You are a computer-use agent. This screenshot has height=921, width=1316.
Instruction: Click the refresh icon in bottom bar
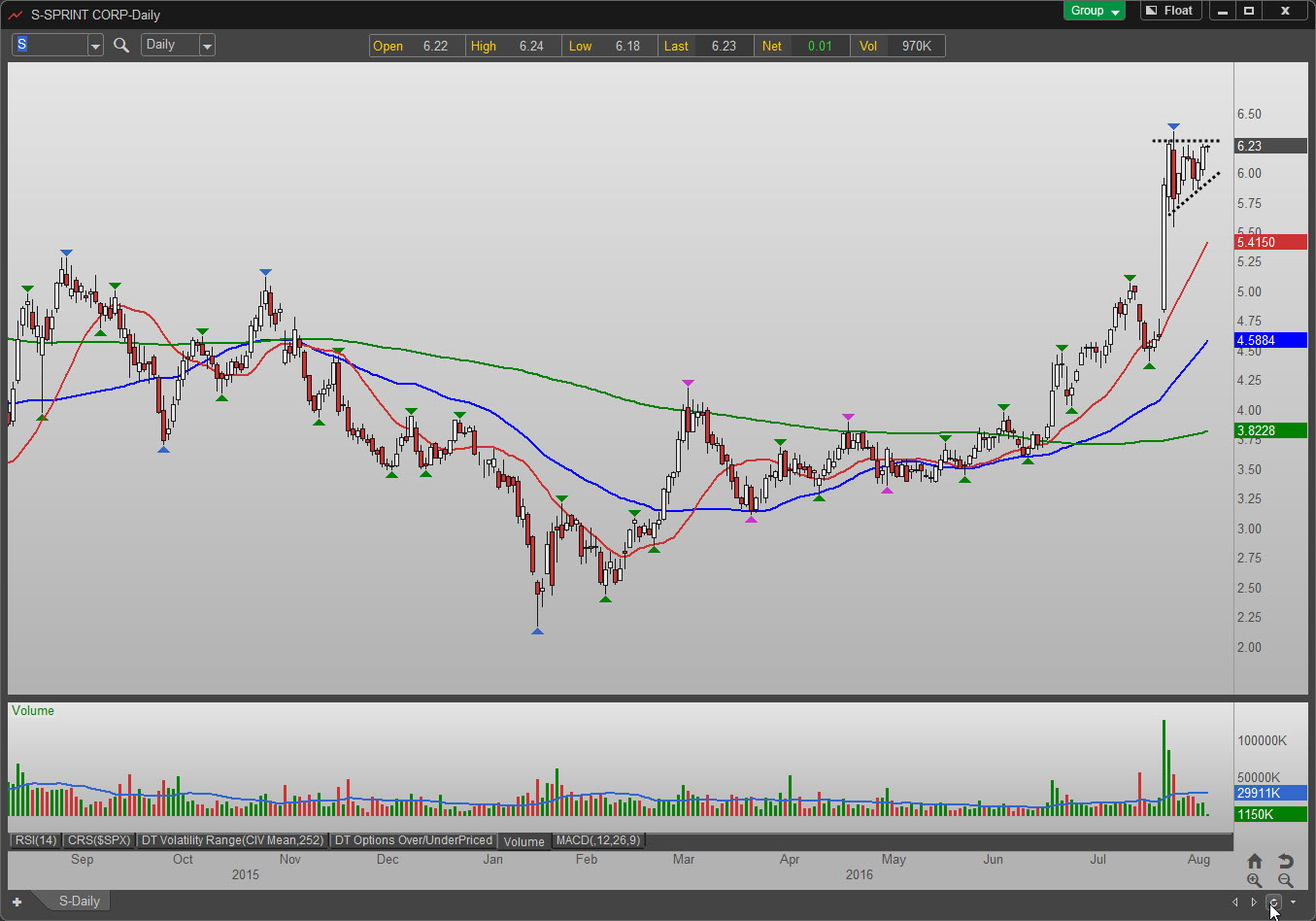(x=1273, y=902)
